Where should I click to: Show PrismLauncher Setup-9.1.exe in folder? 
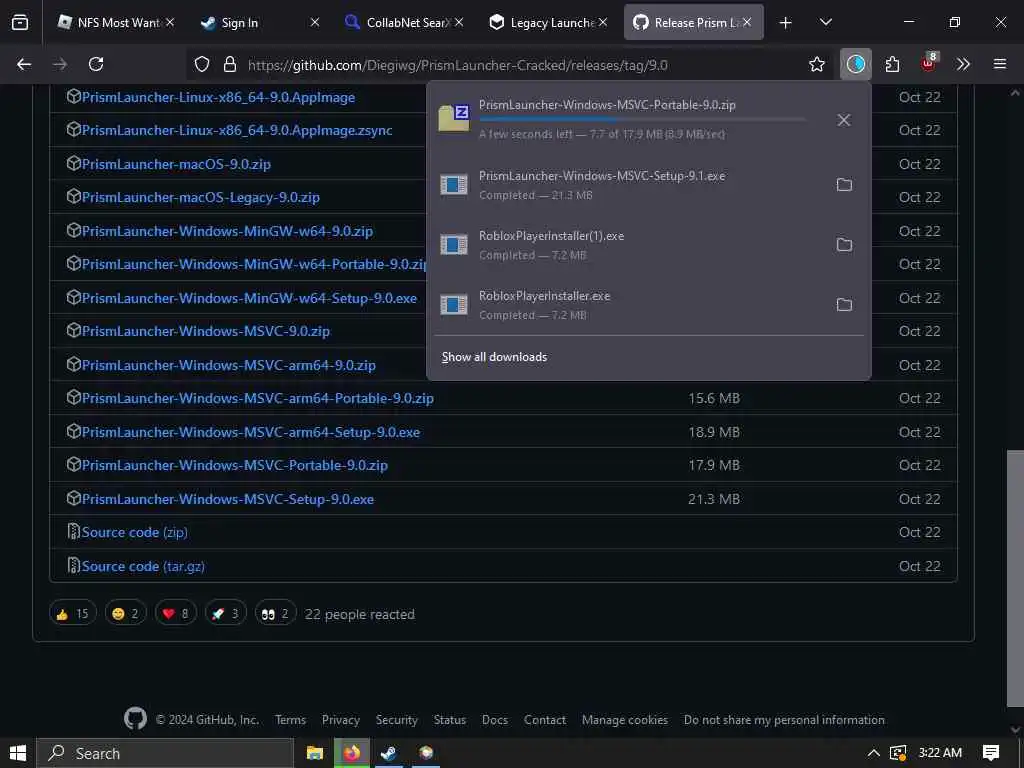(x=844, y=185)
